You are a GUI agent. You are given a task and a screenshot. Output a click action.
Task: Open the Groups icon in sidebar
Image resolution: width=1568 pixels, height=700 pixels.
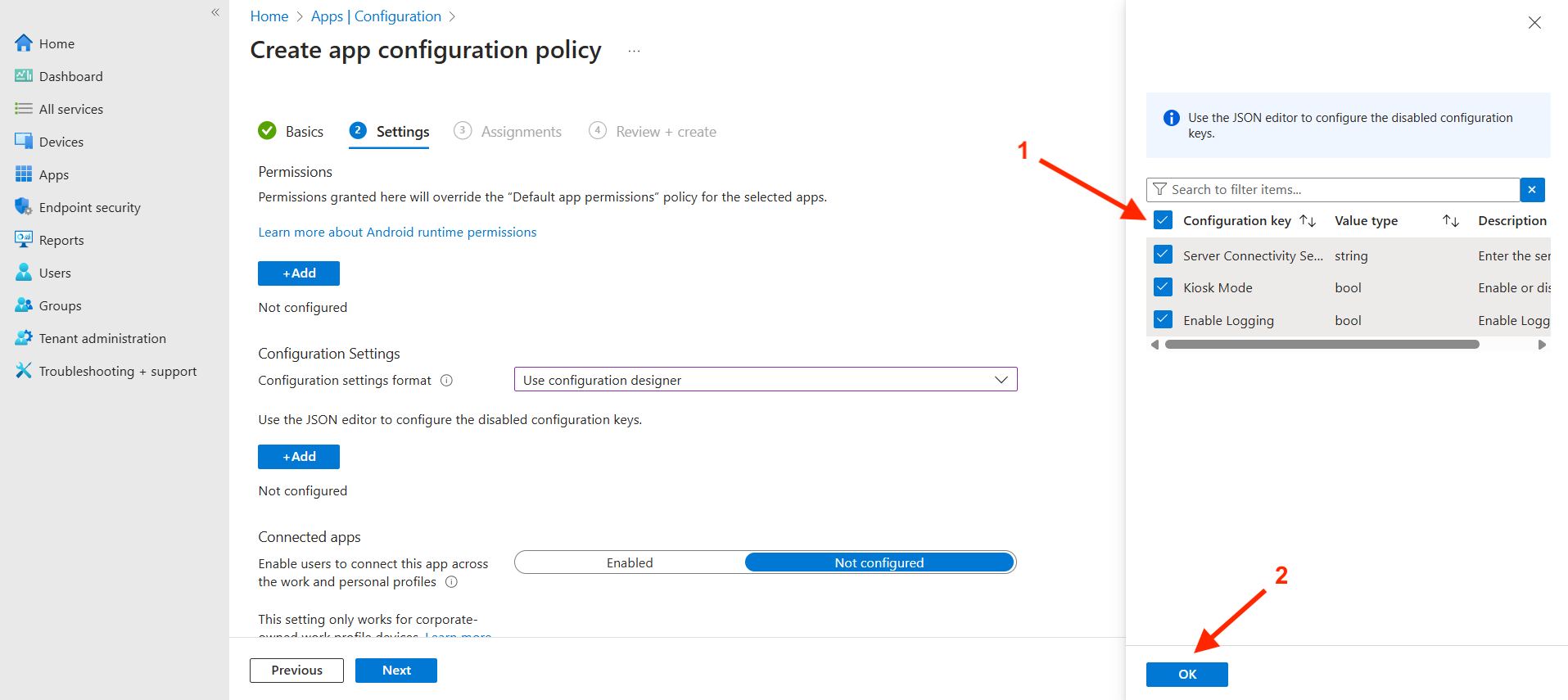pos(23,305)
